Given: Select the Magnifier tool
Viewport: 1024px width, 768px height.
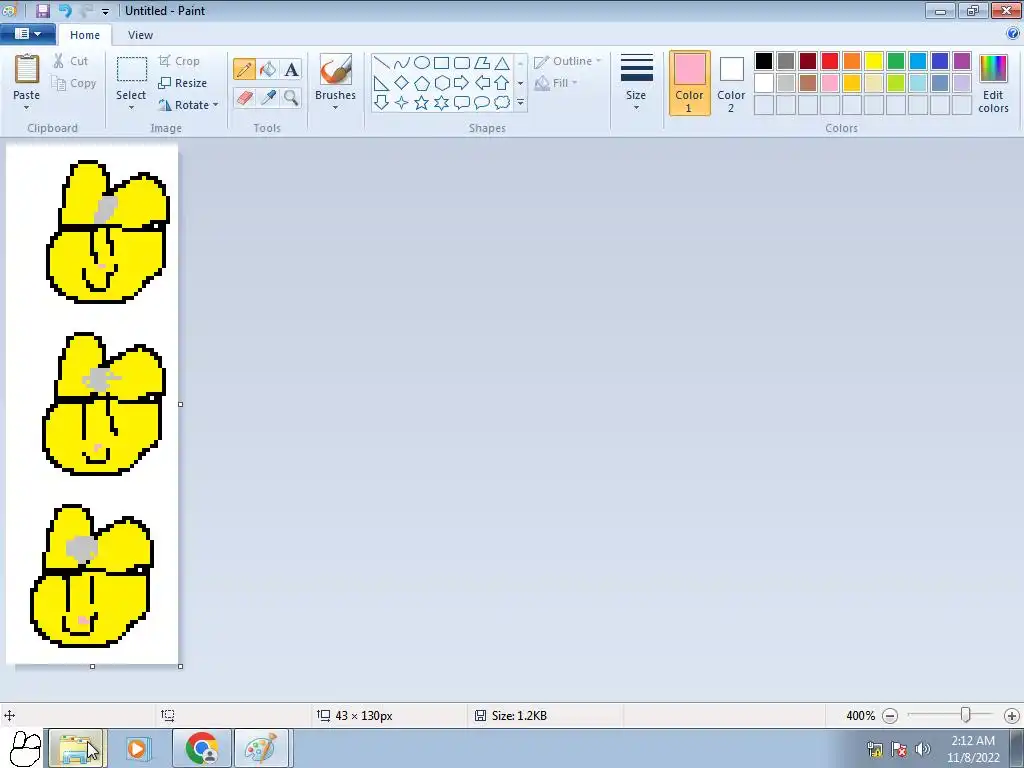Looking at the screenshot, I should click(291, 98).
